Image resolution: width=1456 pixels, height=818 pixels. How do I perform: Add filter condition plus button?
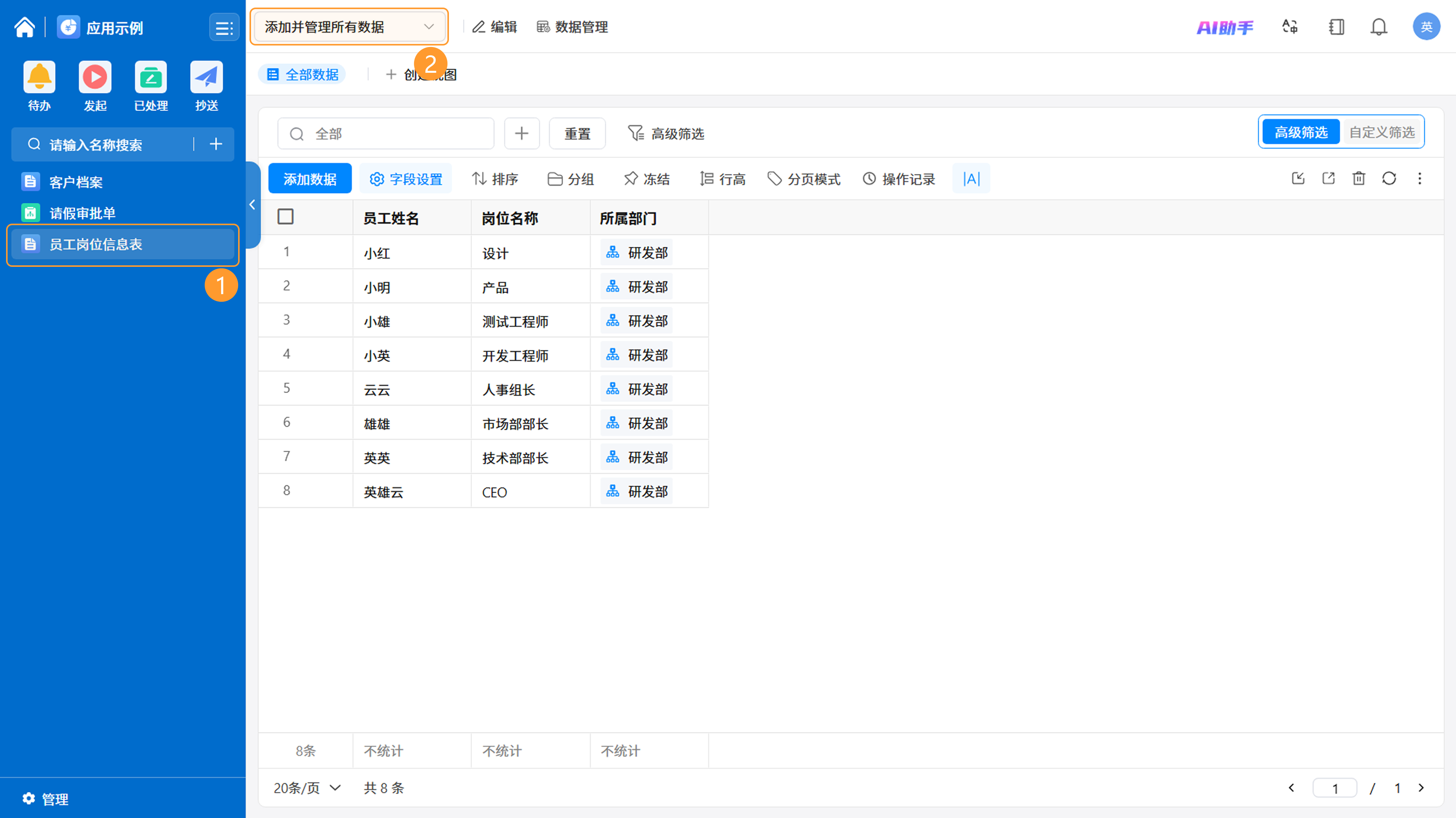click(521, 133)
